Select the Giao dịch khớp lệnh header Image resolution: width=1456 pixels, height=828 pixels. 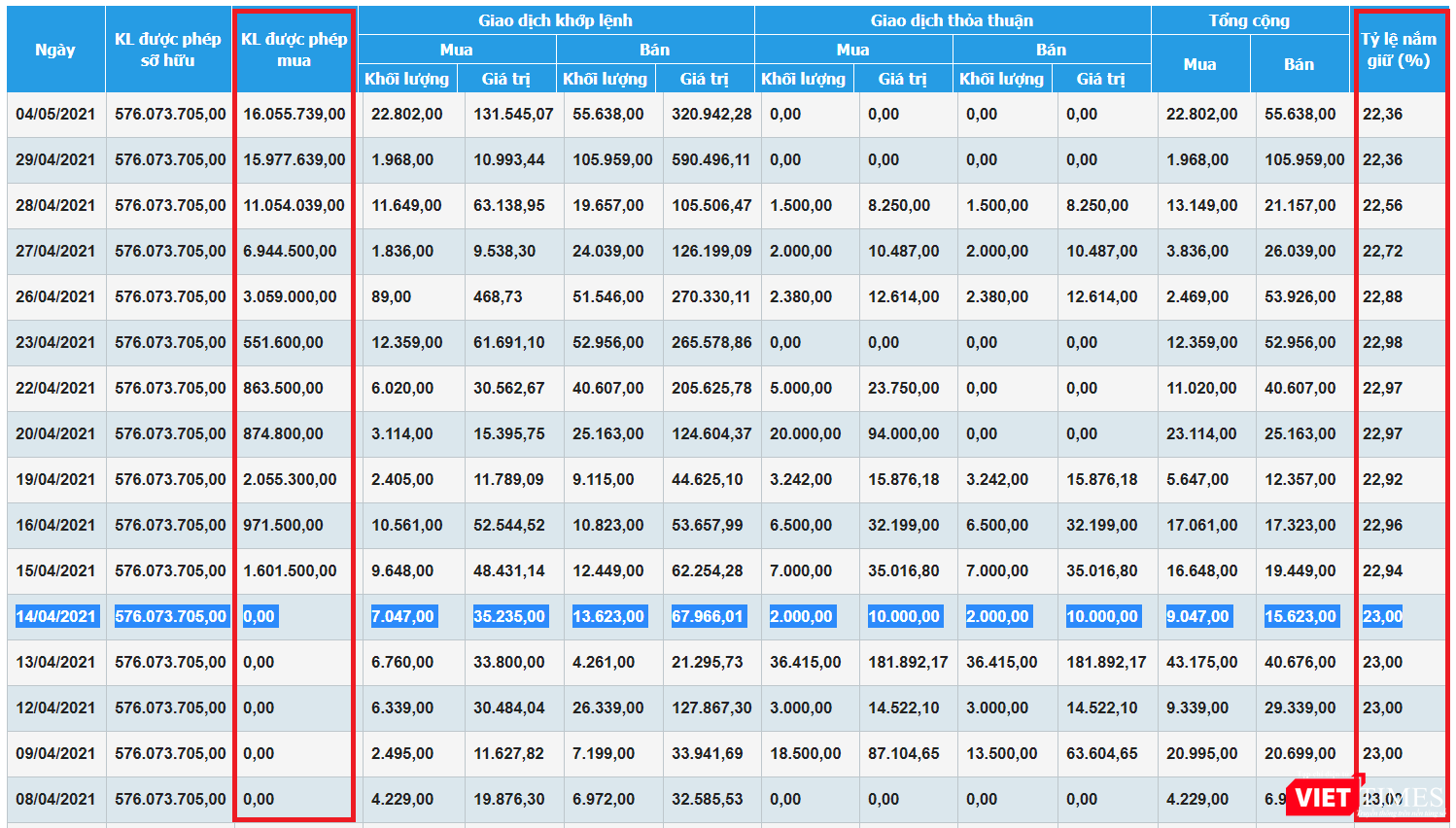555,20
